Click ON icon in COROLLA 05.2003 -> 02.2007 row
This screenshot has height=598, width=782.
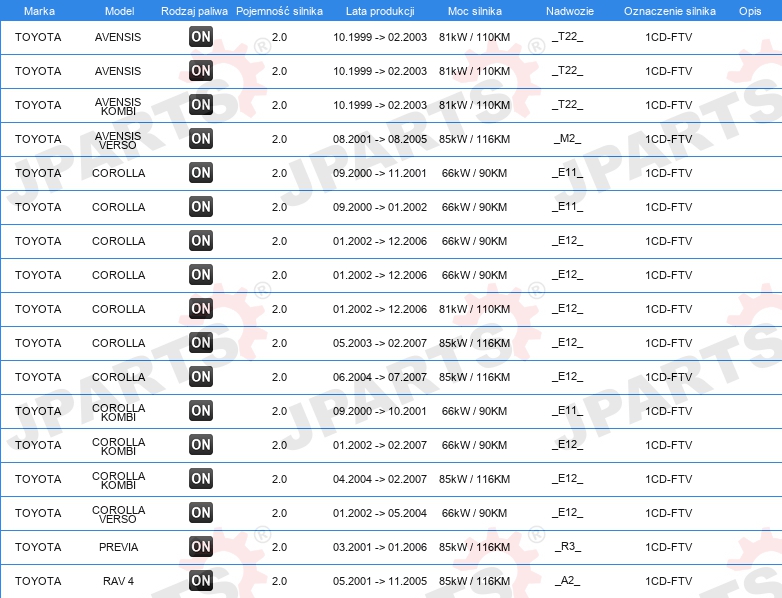point(201,343)
